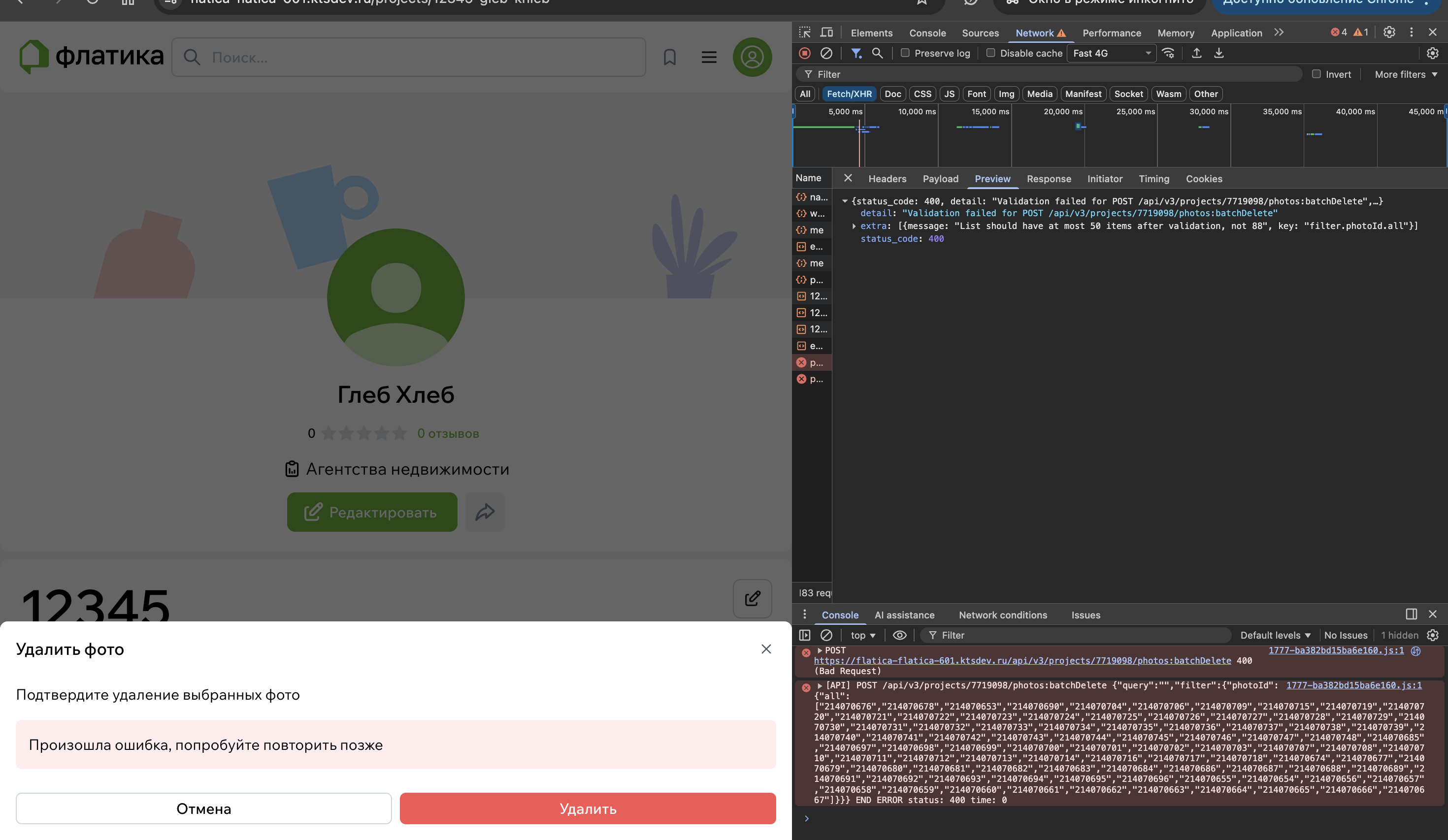Screen dimensions: 1448x840
Task: Click the Отмена button
Action: click(x=203, y=808)
